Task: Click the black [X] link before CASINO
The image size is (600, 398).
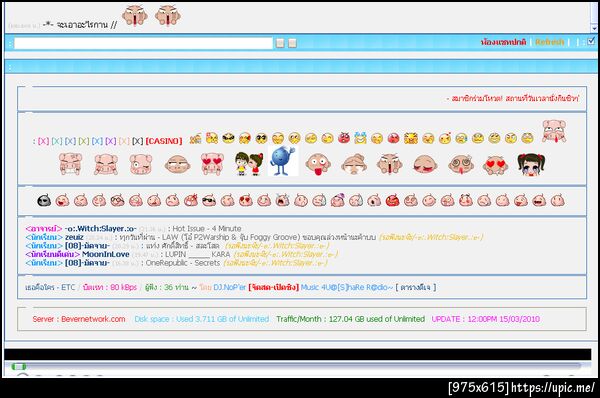Action: point(137,141)
